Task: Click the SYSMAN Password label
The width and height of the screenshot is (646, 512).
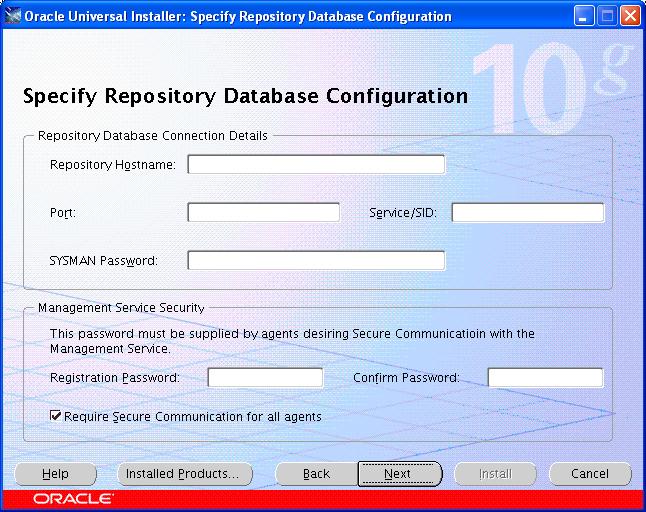Action: [103, 261]
